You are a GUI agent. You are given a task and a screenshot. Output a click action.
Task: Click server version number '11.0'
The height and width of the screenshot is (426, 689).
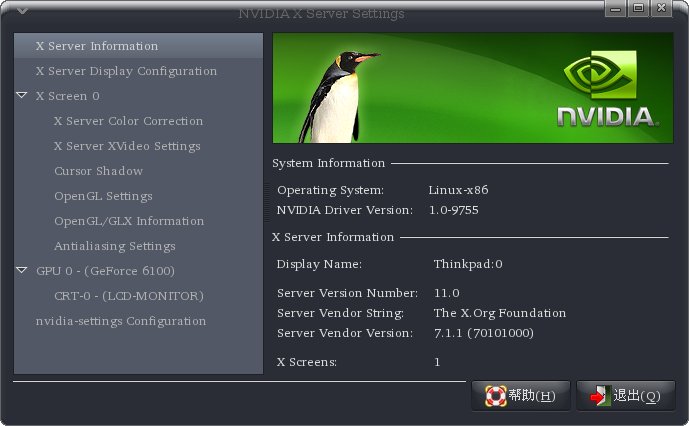(447, 293)
